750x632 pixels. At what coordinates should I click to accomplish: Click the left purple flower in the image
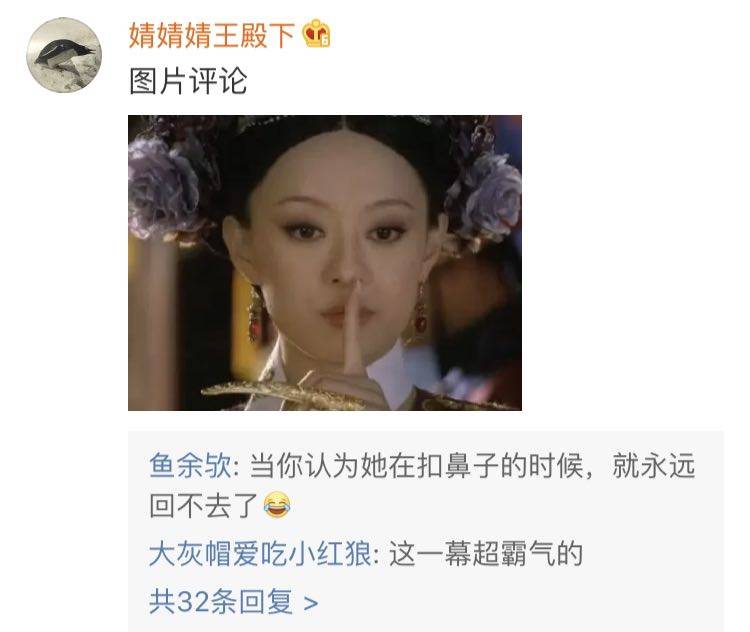tap(164, 188)
